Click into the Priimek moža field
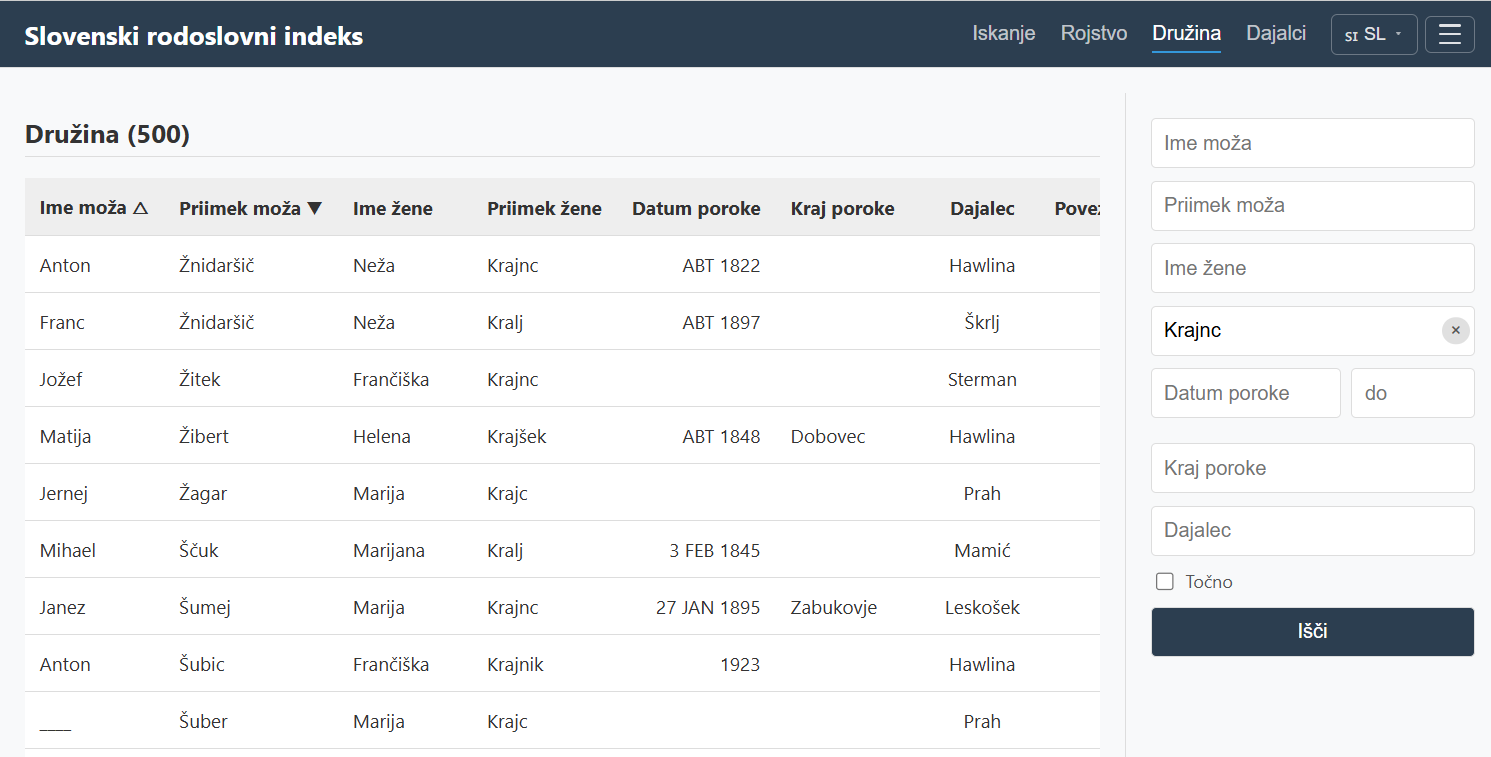 (x=1312, y=206)
